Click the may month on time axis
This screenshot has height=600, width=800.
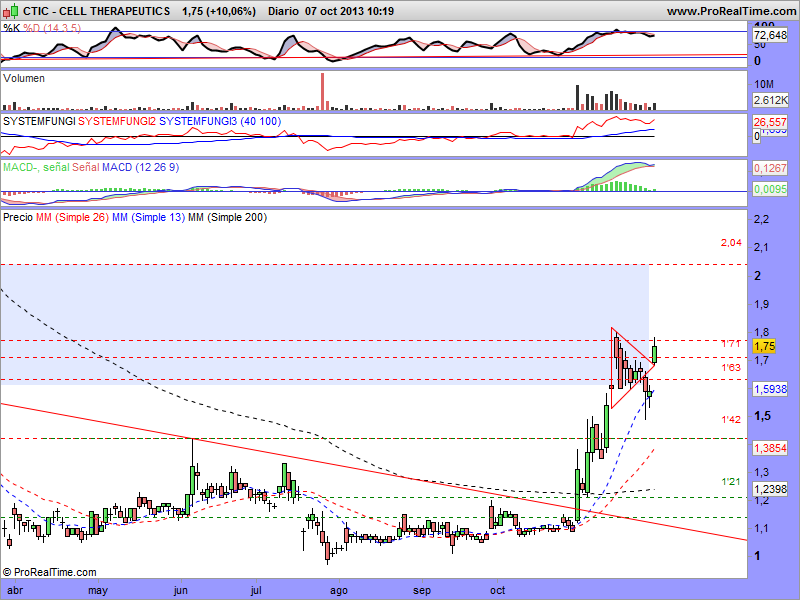click(x=98, y=590)
